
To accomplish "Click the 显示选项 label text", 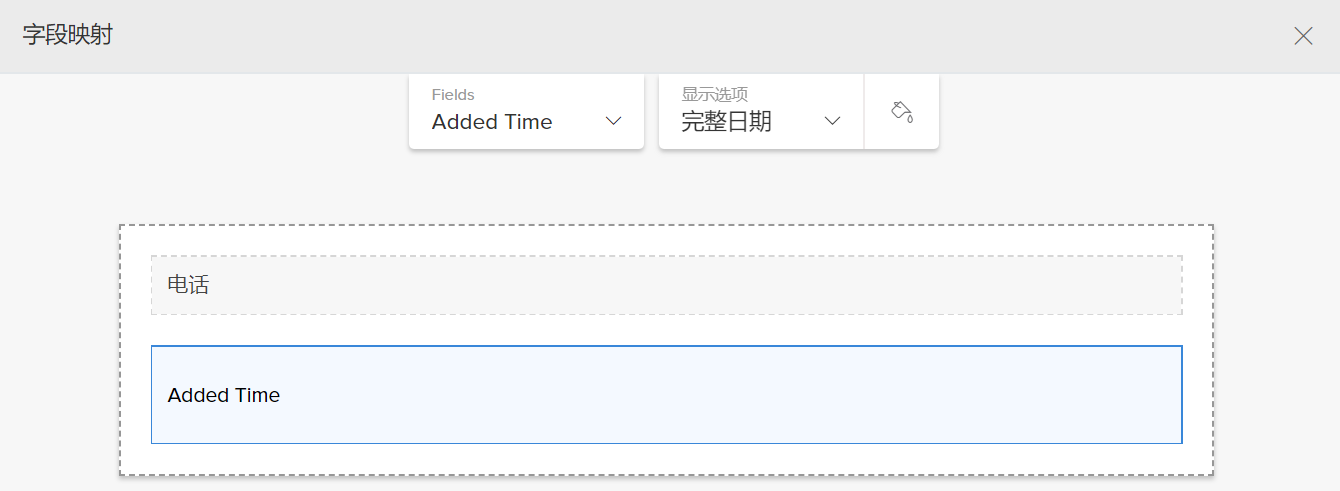I will click(x=714, y=95).
